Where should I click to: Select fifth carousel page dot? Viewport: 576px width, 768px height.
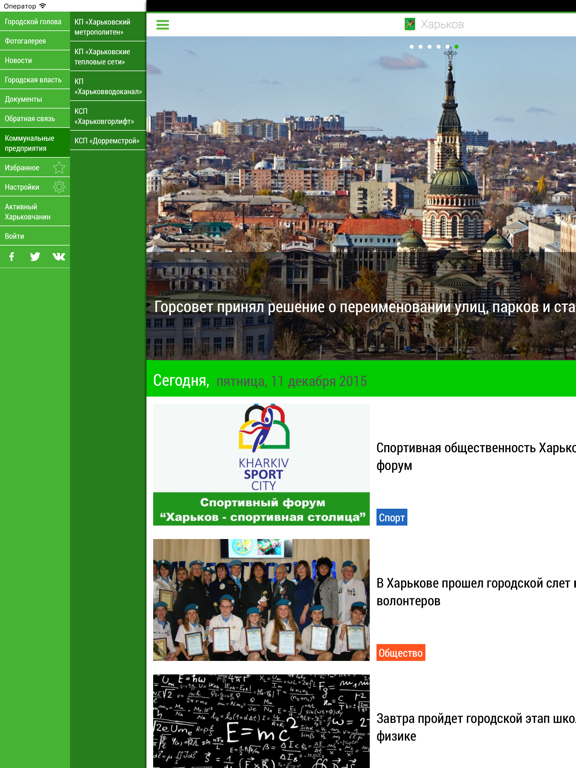[x=447, y=47]
